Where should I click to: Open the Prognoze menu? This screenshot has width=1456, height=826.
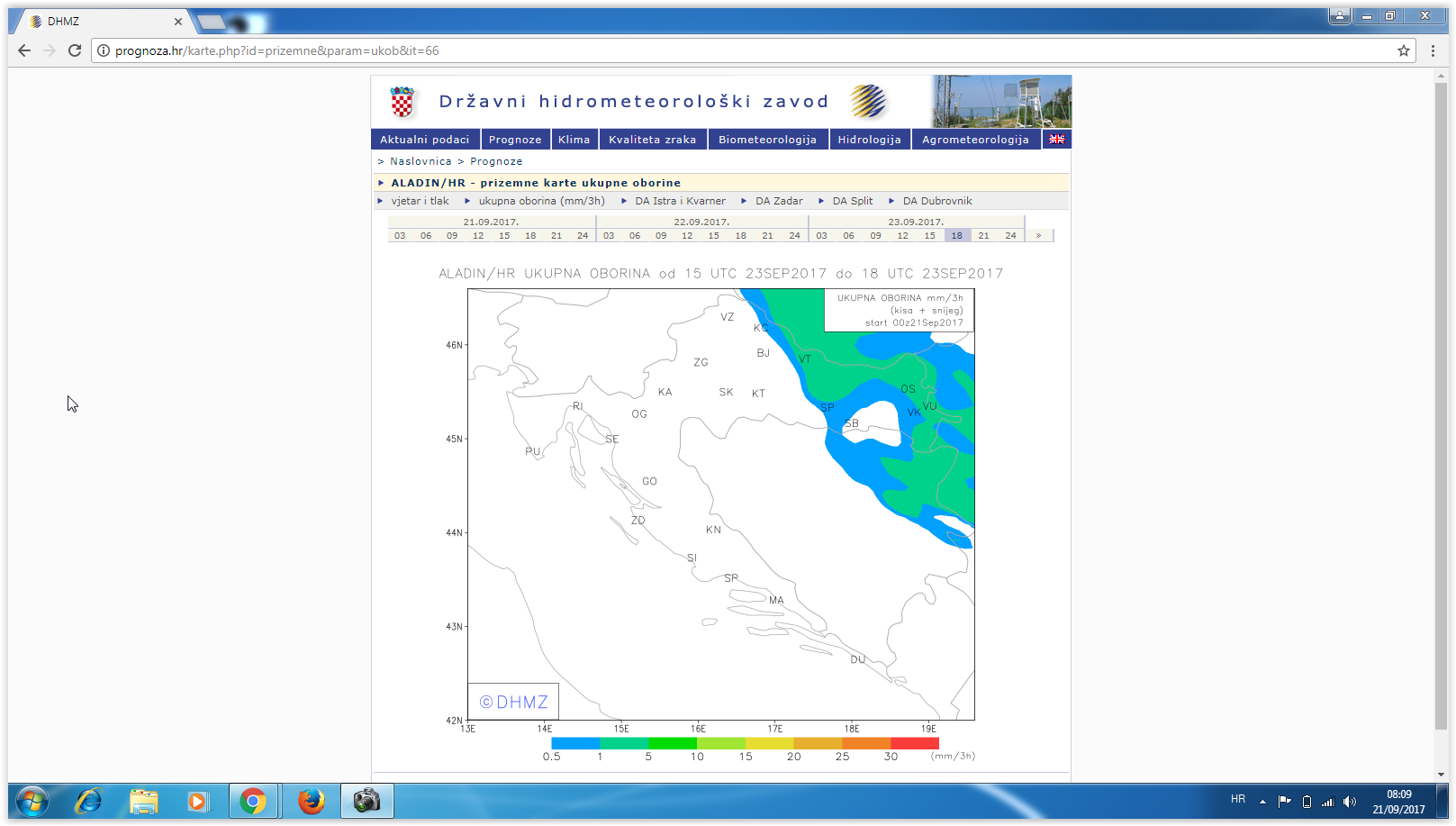click(514, 140)
